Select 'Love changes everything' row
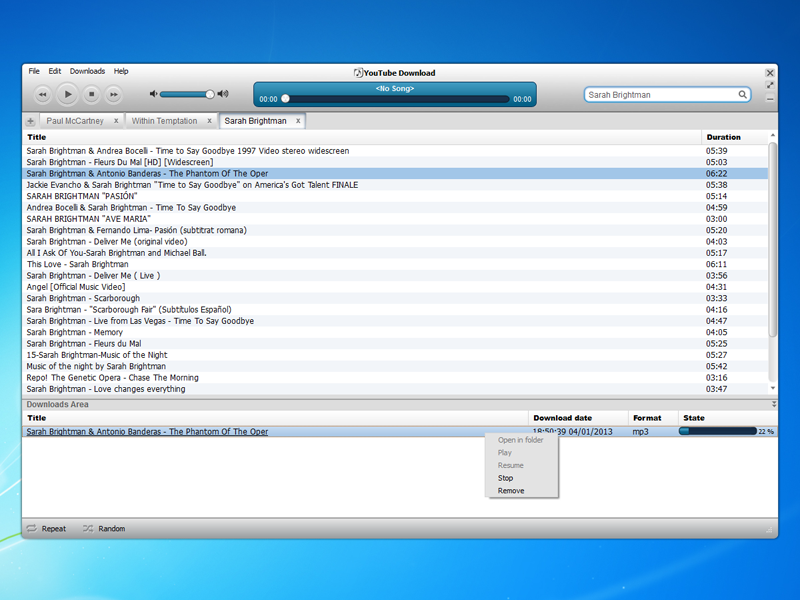The image size is (800, 600). click(395, 389)
